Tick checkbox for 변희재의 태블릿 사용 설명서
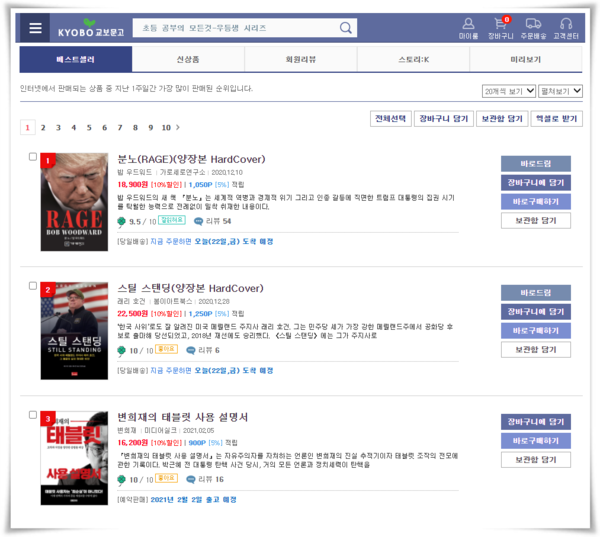 point(33,415)
